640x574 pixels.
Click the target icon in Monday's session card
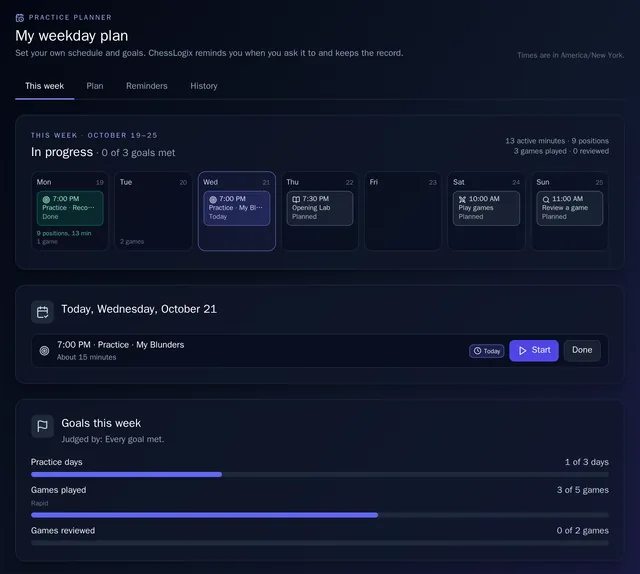[46, 199]
